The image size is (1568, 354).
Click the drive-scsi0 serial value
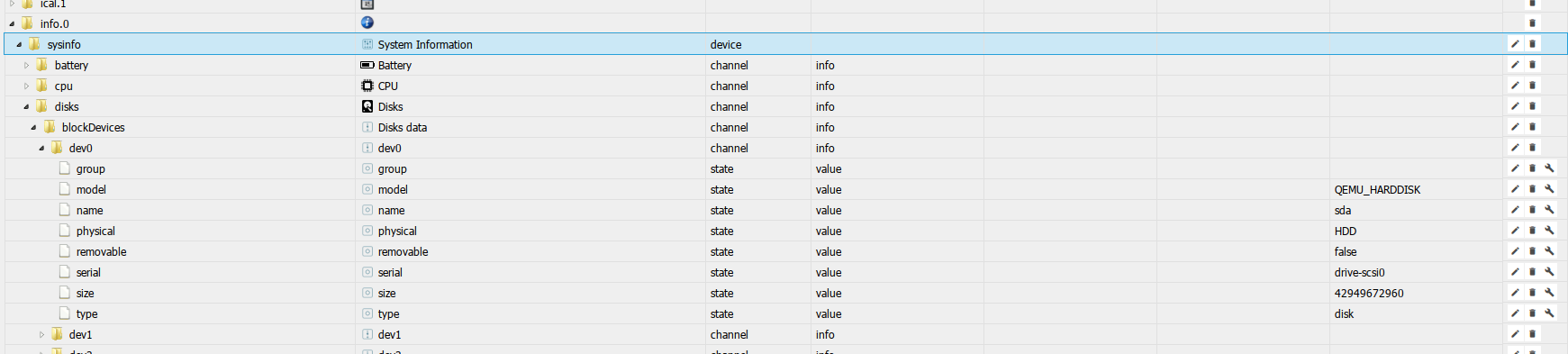point(1359,272)
